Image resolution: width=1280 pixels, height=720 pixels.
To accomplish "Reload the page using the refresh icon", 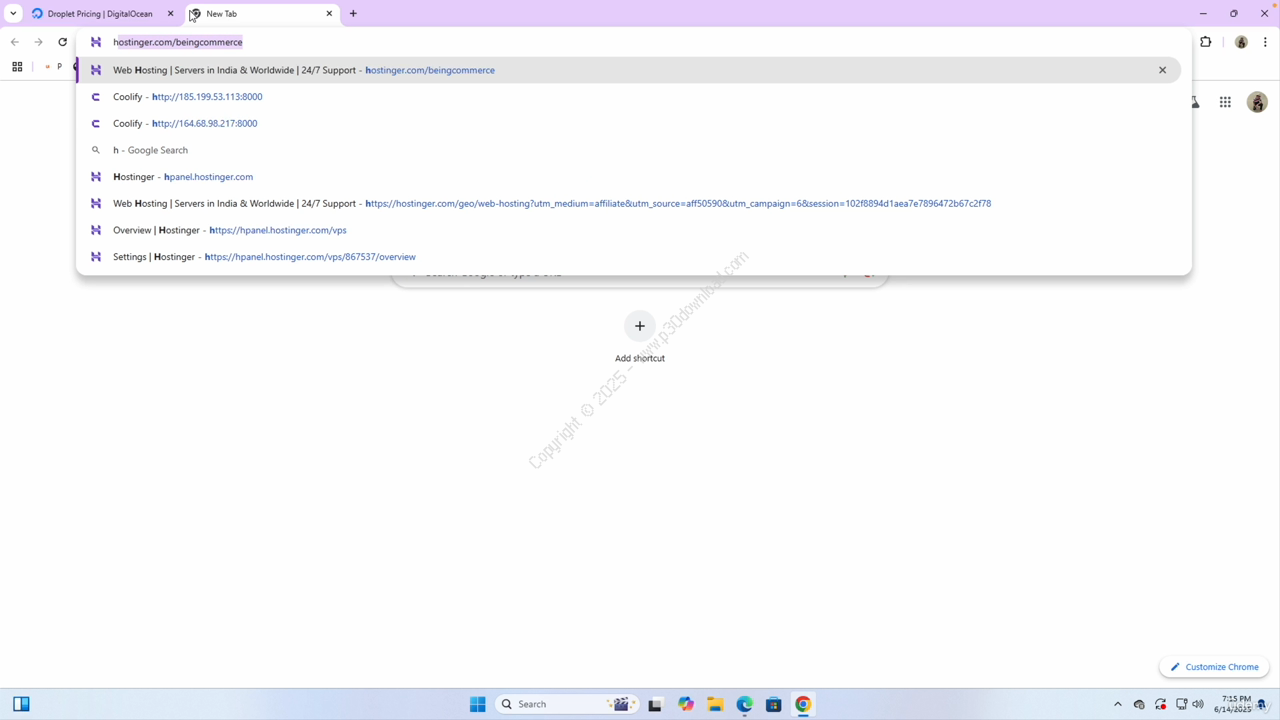I will click(x=62, y=42).
